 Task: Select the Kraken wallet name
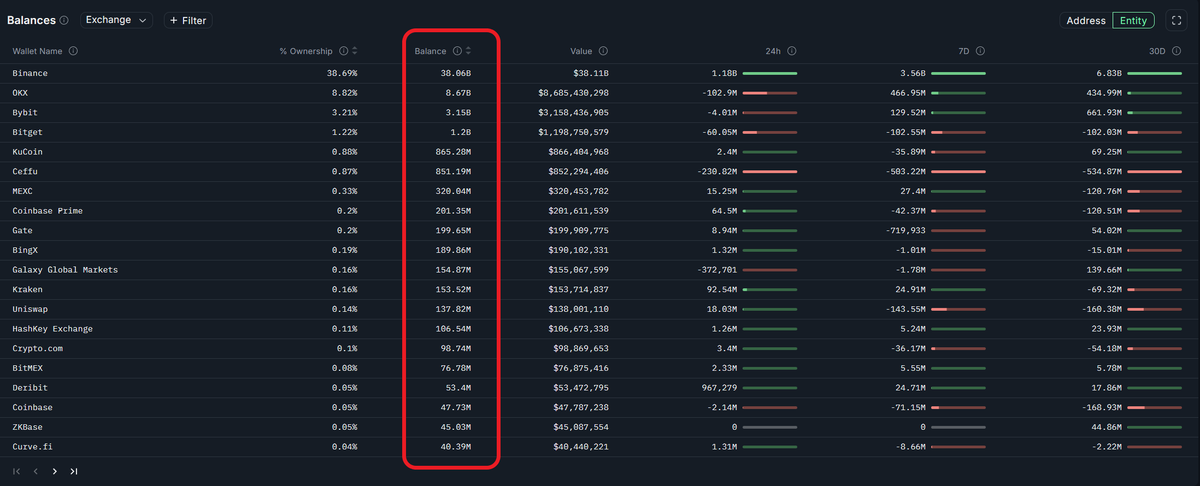click(27, 289)
